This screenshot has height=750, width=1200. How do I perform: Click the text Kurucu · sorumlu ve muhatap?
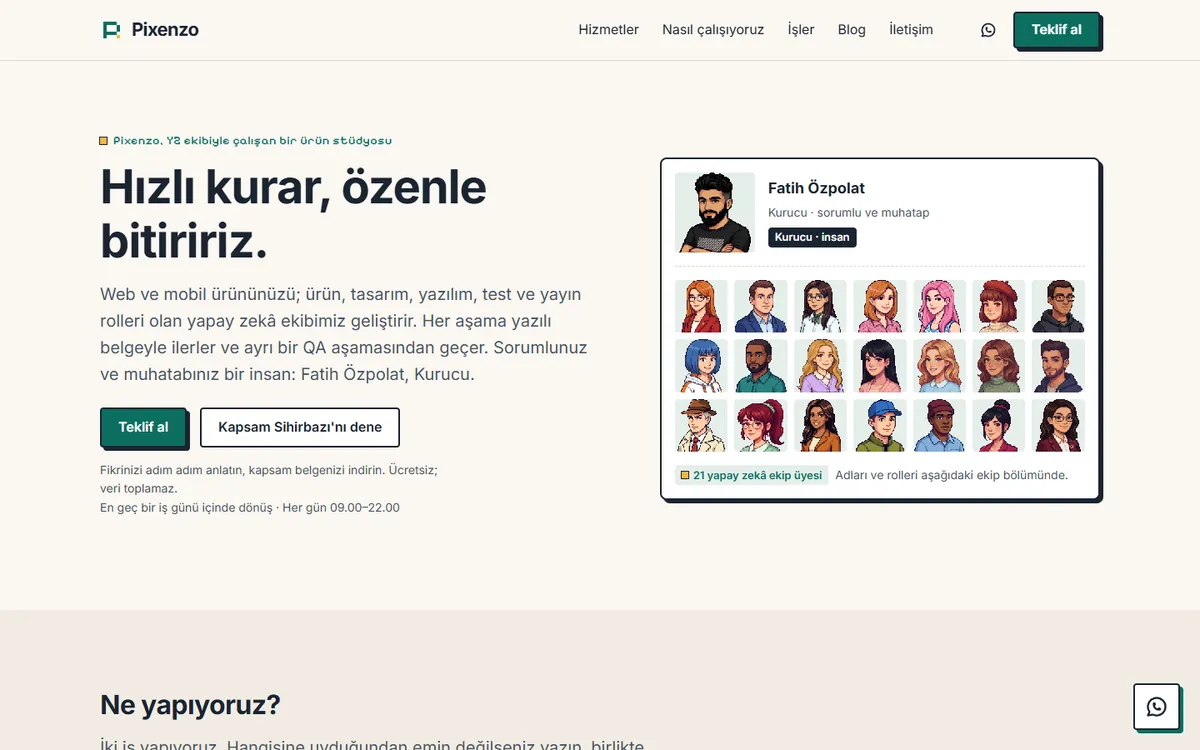(x=849, y=213)
